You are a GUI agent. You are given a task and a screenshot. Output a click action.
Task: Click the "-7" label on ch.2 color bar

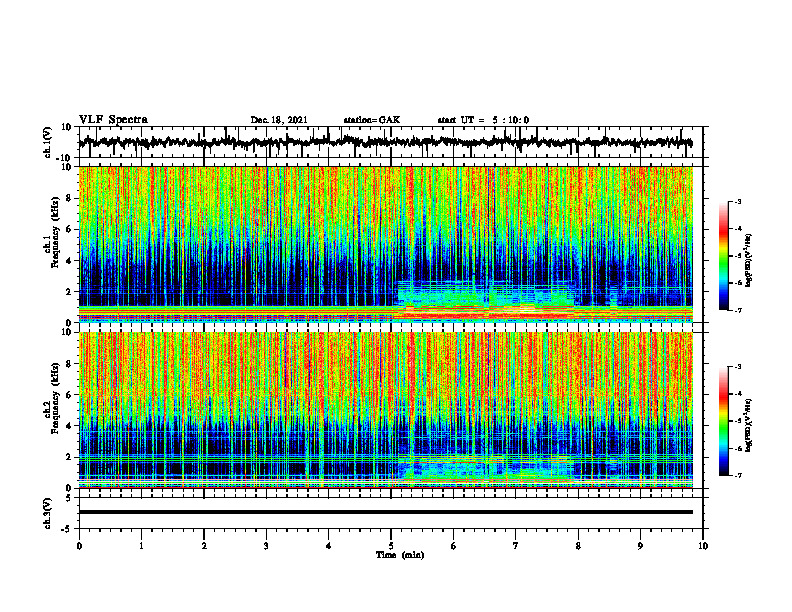click(x=737, y=475)
